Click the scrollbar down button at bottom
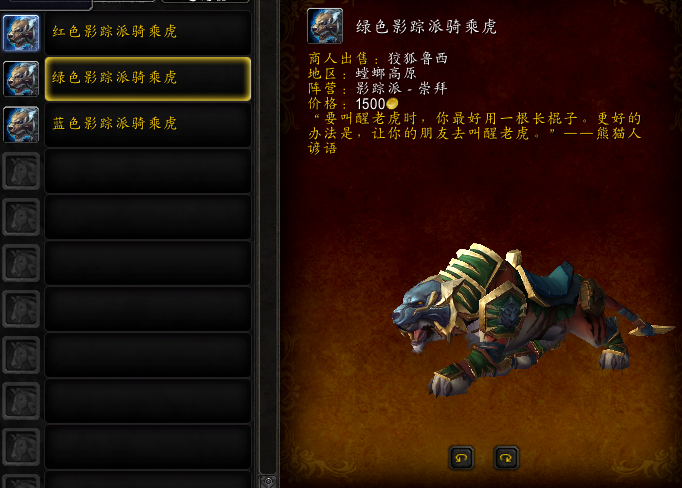 tap(268, 481)
